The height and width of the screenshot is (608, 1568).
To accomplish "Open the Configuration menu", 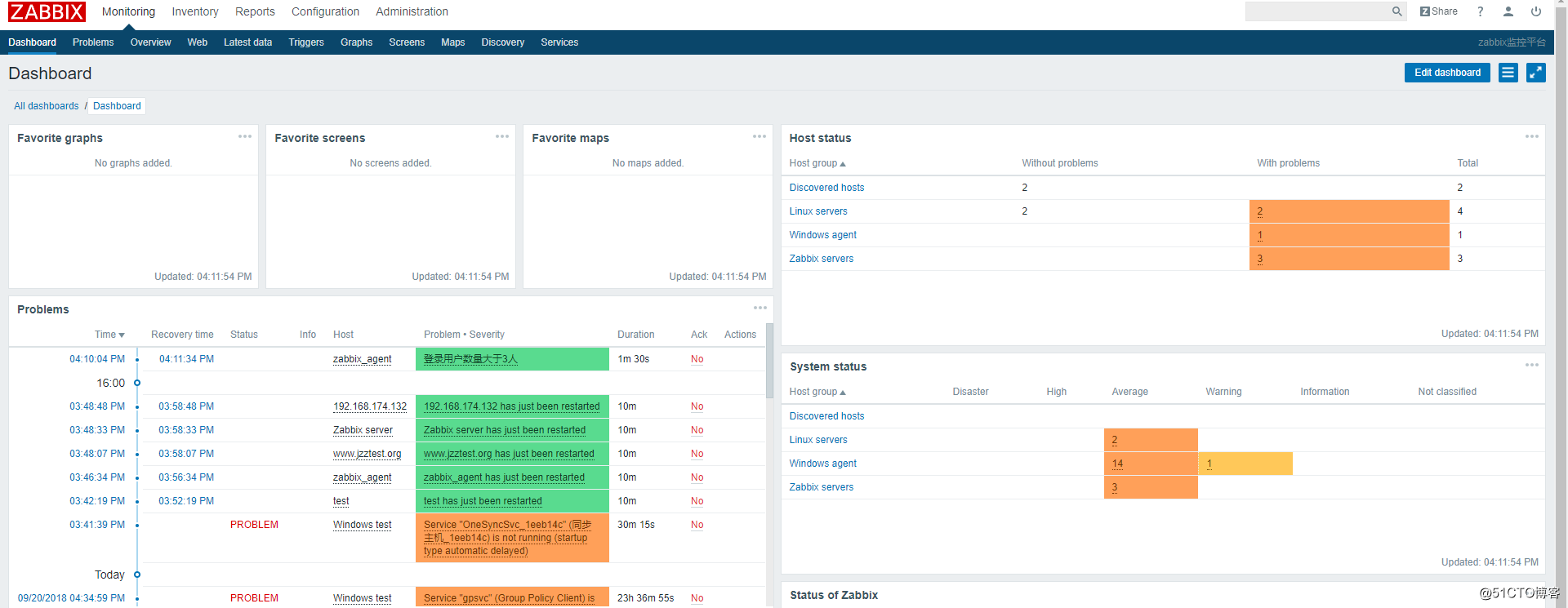I will point(325,11).
